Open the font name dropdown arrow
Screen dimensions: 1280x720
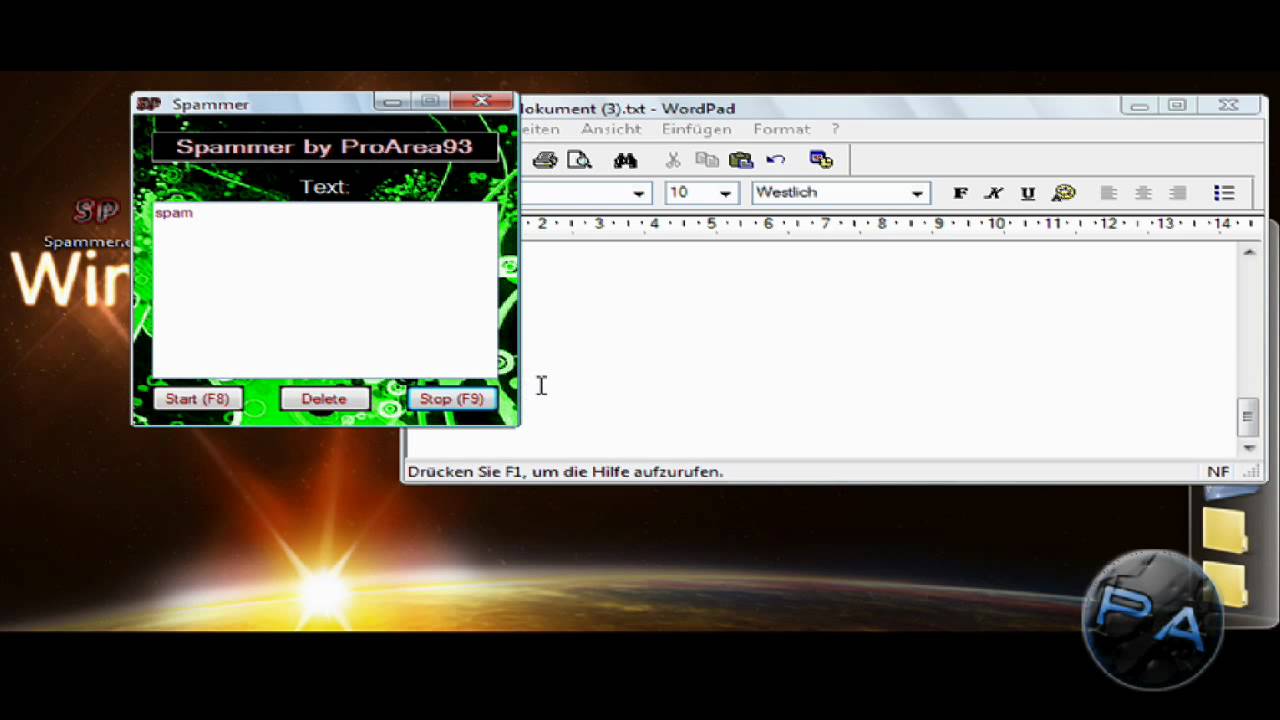[x=638, y=193]
